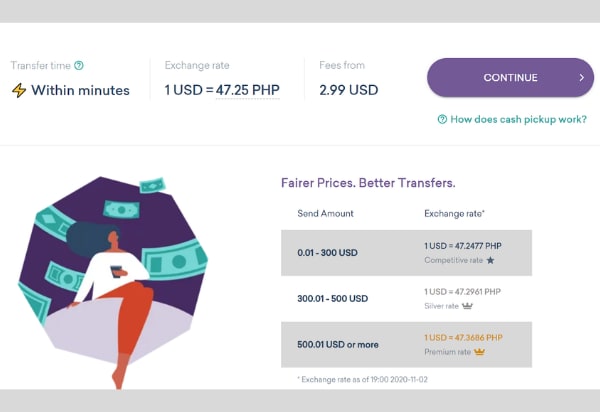Screen dimensions: 600x412
Task: Click the 2.99 USD fee amount
Action: point(348,90)
